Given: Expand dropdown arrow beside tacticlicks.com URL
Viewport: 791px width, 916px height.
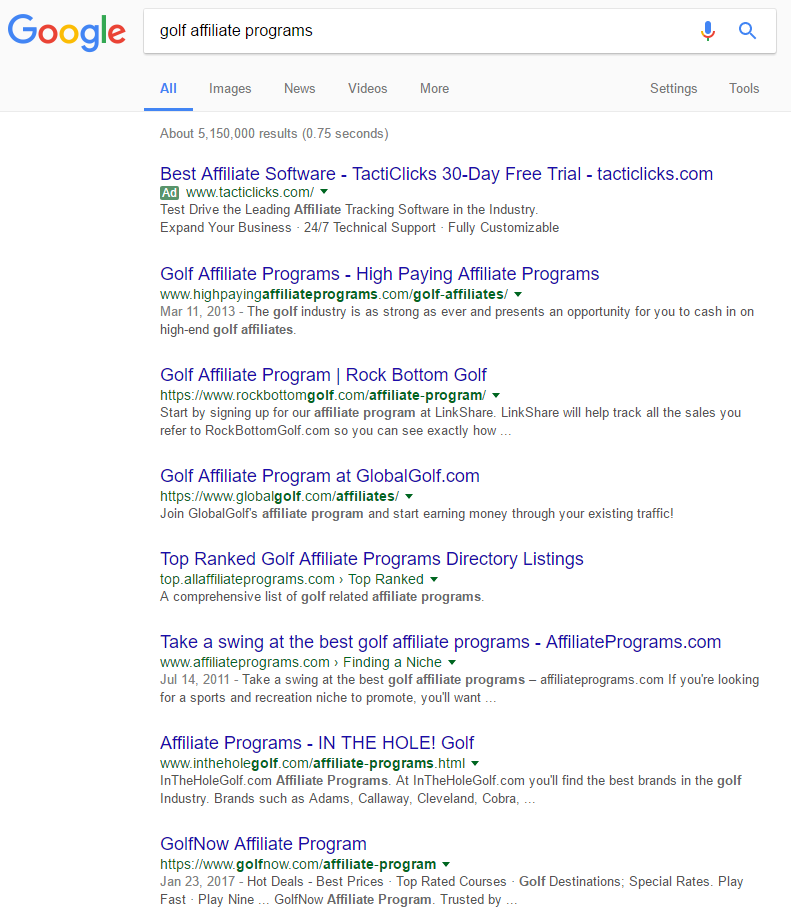Looking at the screenshot, I should coord(324,192).
